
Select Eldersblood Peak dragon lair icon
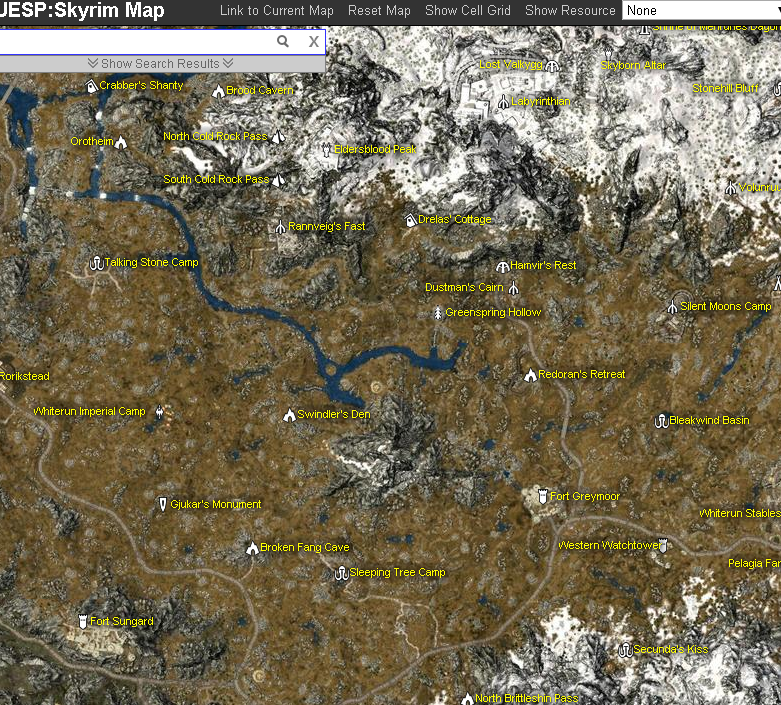coord(326,149)
